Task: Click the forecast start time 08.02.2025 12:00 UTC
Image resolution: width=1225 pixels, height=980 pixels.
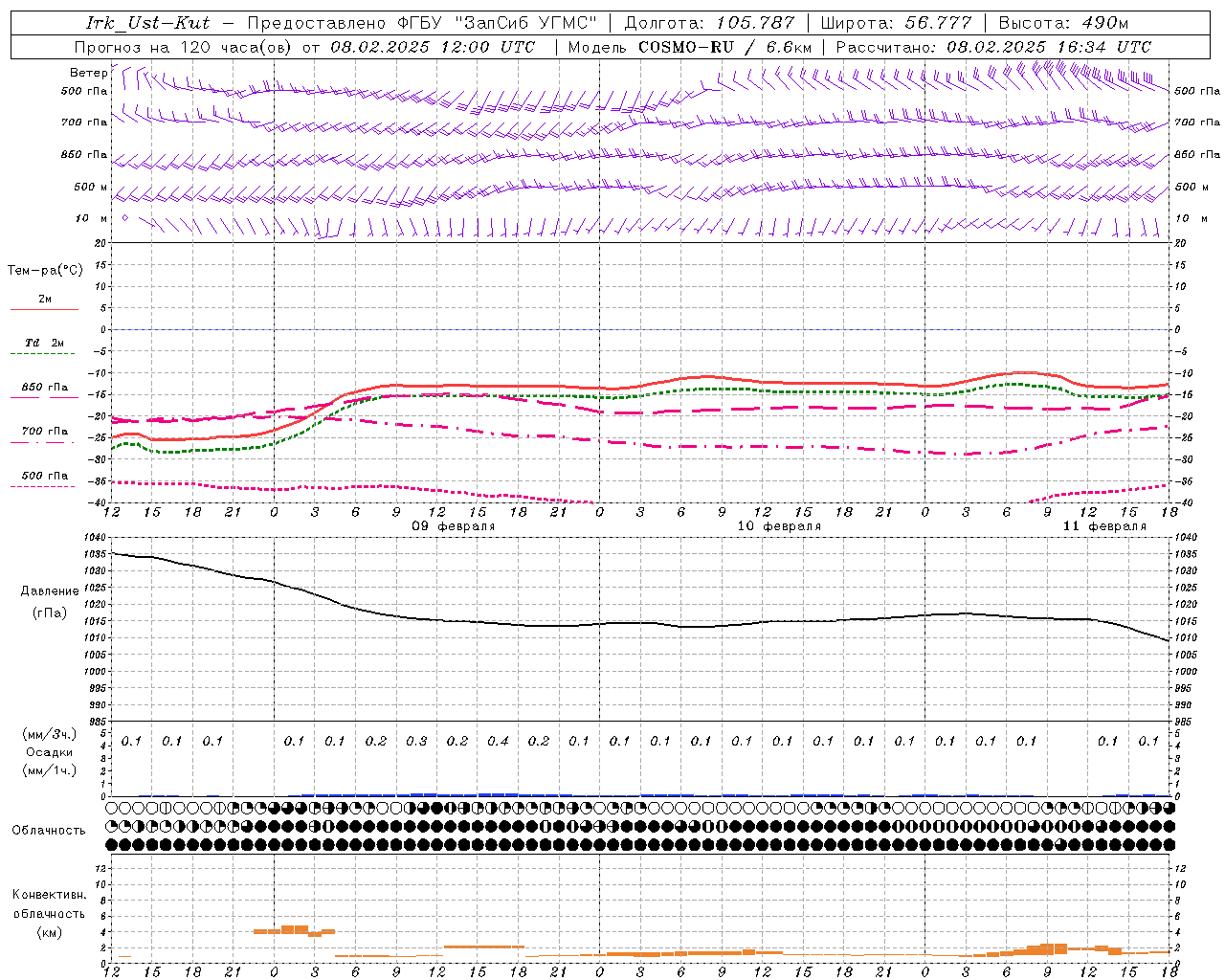Action: (433, 47)
